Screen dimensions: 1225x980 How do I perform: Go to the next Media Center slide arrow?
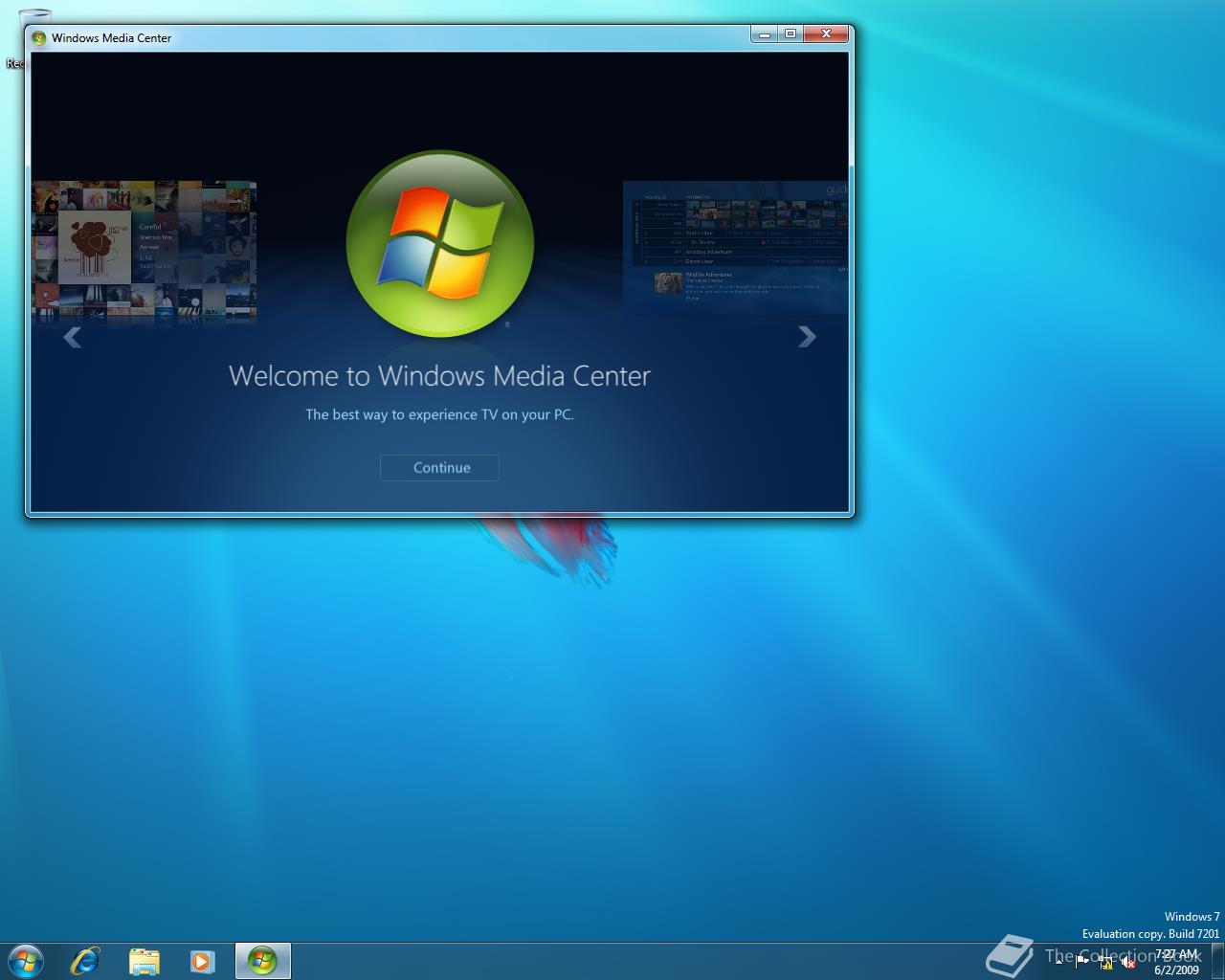[x=807, y=336]
